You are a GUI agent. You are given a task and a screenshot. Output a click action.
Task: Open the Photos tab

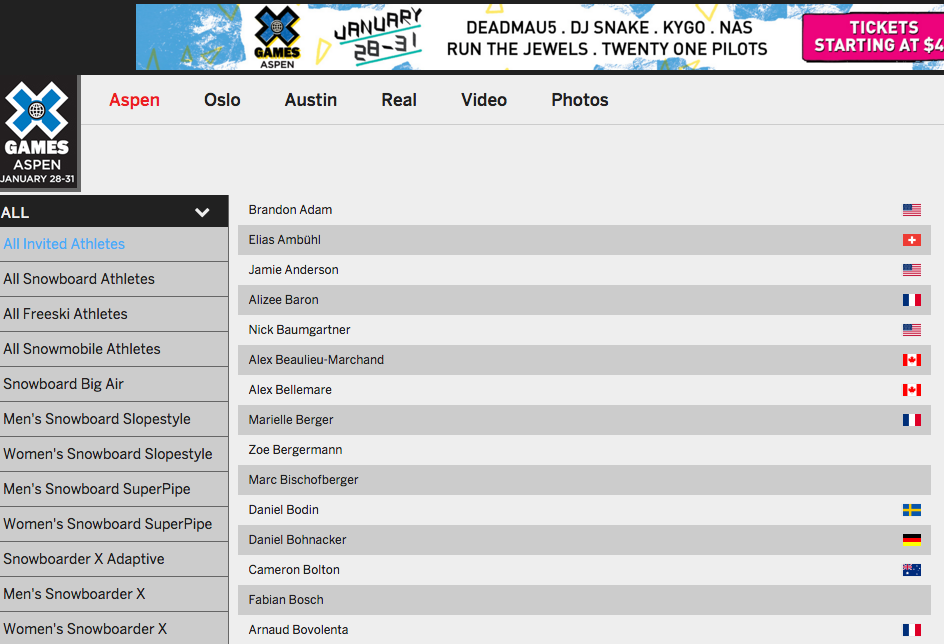(x=580, y=100)
